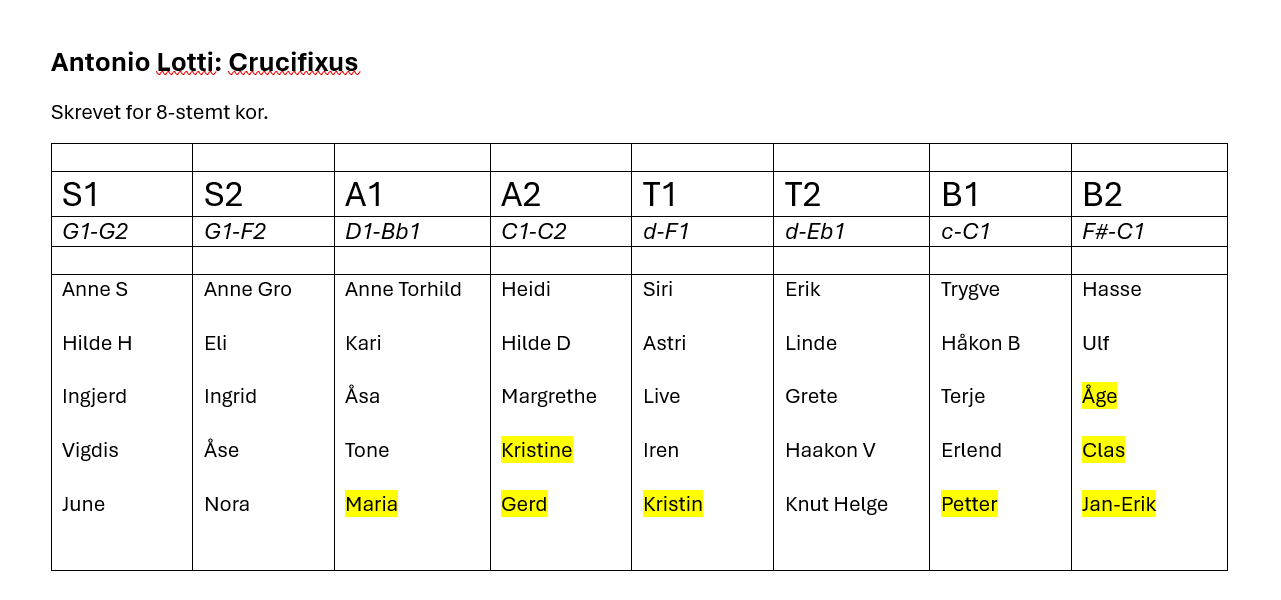Select the B2 column header cell
This screenshot has height=600, width=1281.
(1149, 194)
